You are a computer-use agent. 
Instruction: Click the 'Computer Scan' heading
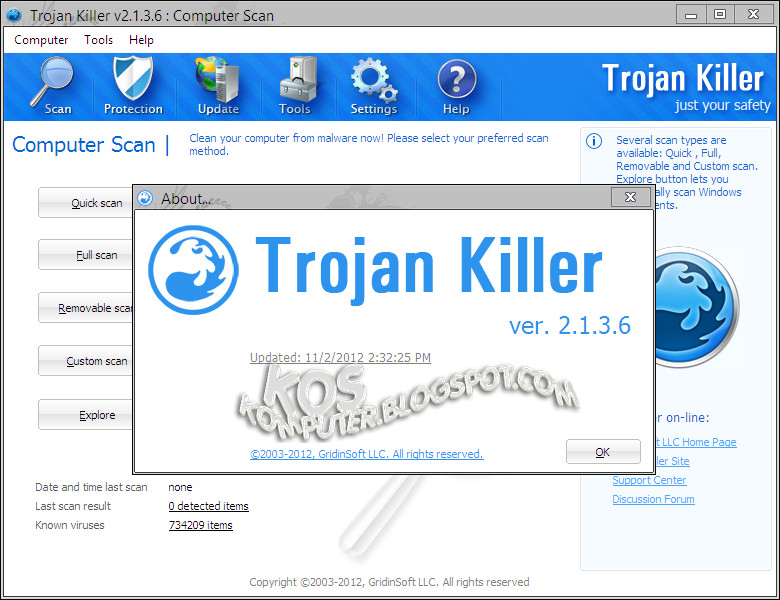(84, 145)
